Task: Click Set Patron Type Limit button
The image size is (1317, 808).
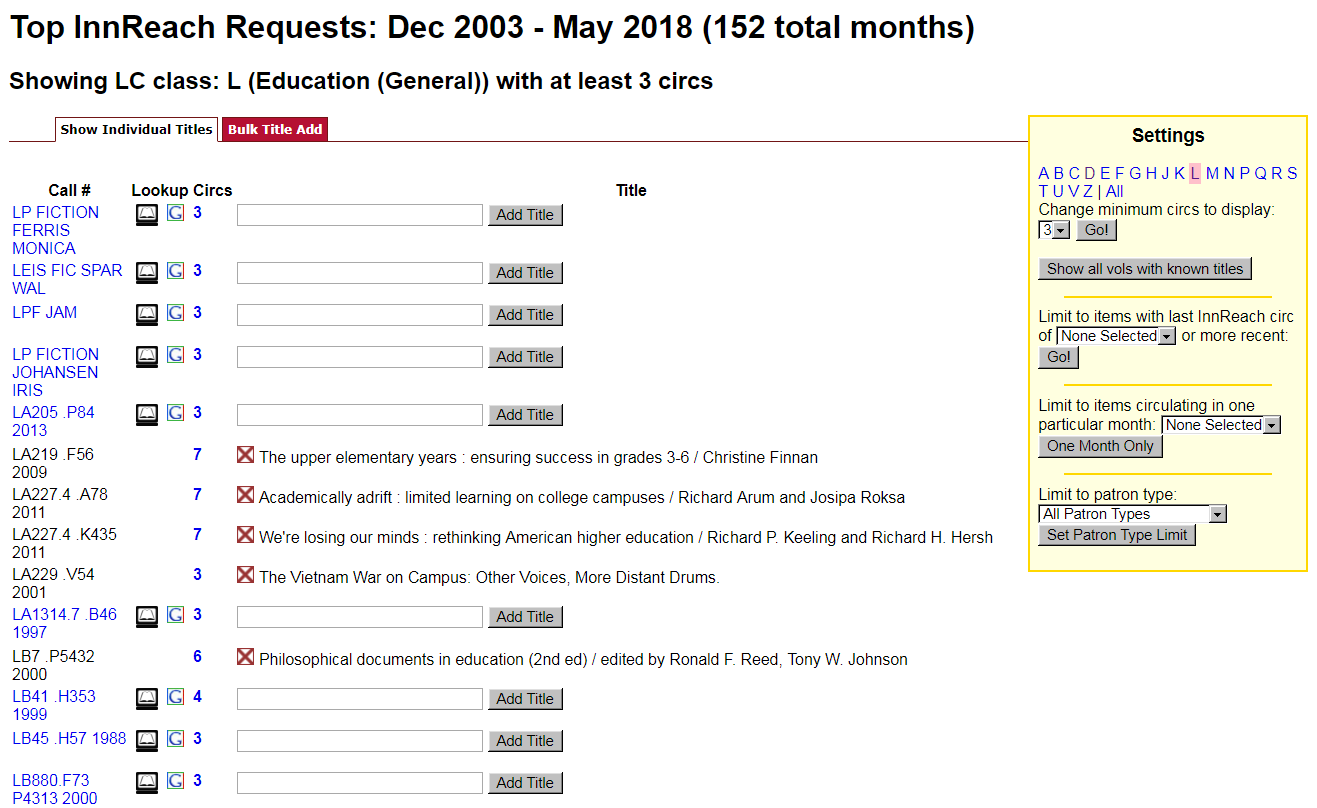Action: click(x=1116, y=535)
